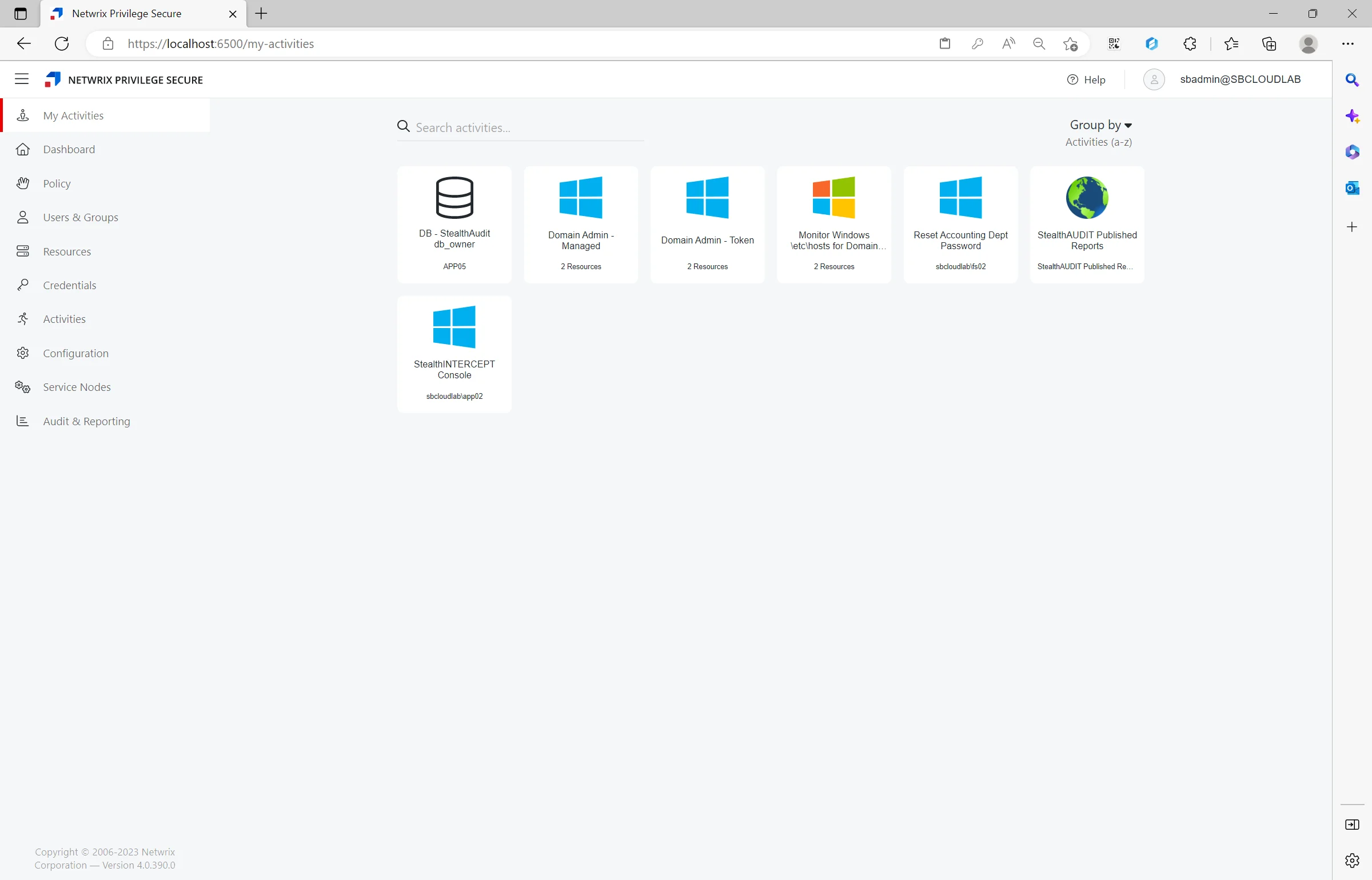This screenshot has width=1372, height=880.
Task: Open a new browser tab
Action: (x=261, y=14)
